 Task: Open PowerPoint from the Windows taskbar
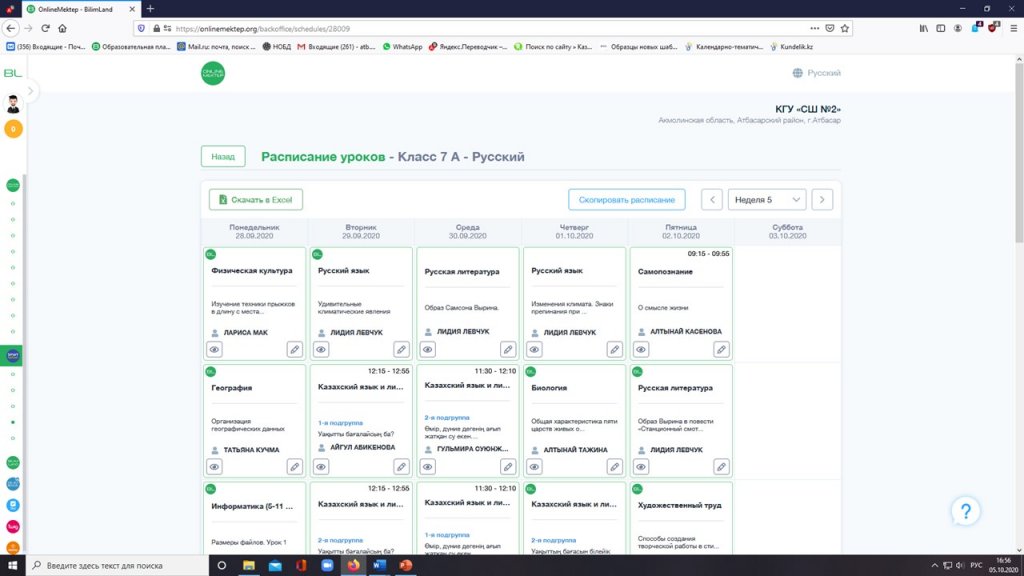(x=406, y=565)
